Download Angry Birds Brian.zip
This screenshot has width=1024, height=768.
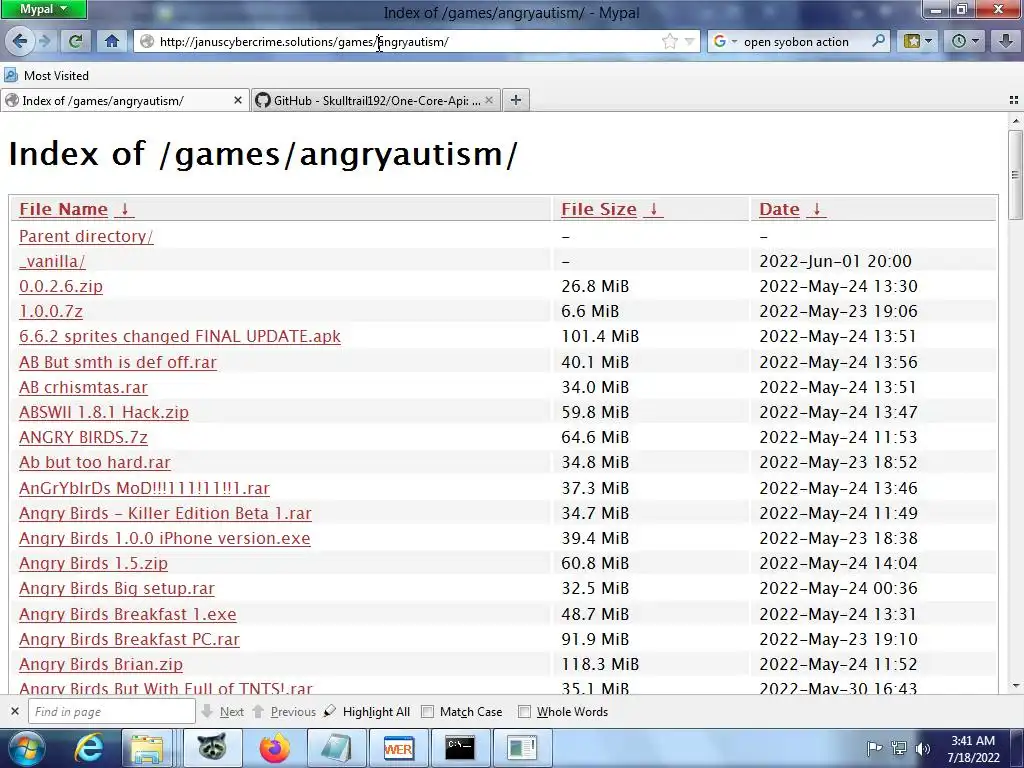101,664
